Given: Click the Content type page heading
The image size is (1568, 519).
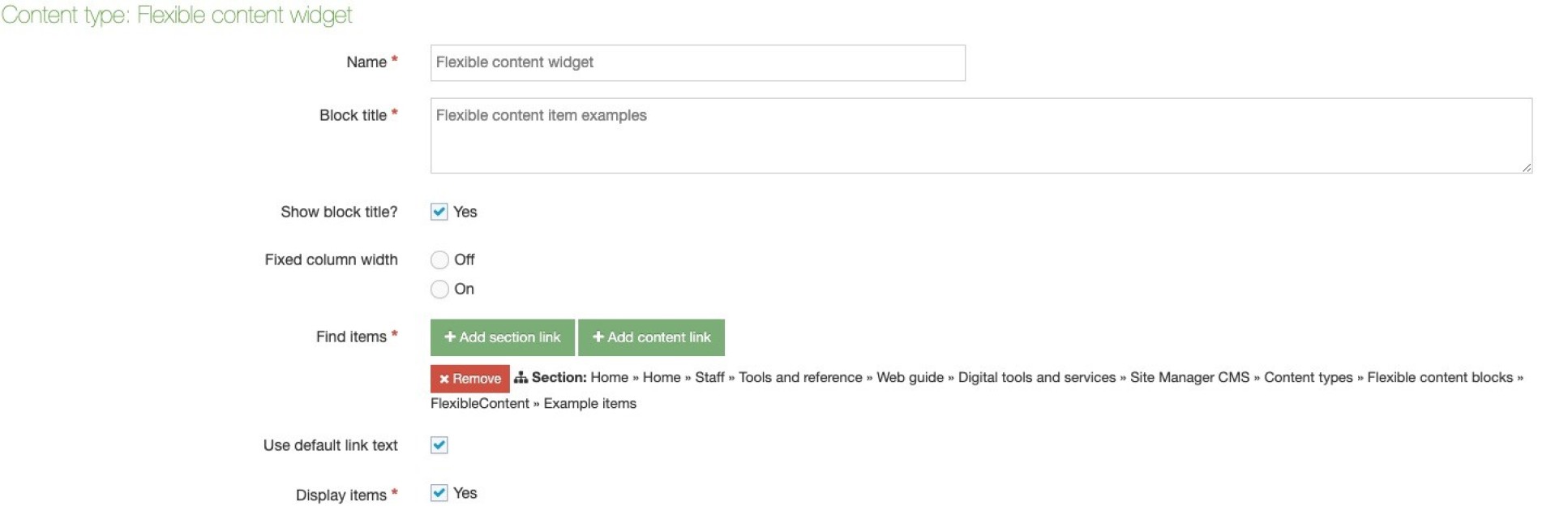Looking at the screenshot, I should tap(177, 15).
